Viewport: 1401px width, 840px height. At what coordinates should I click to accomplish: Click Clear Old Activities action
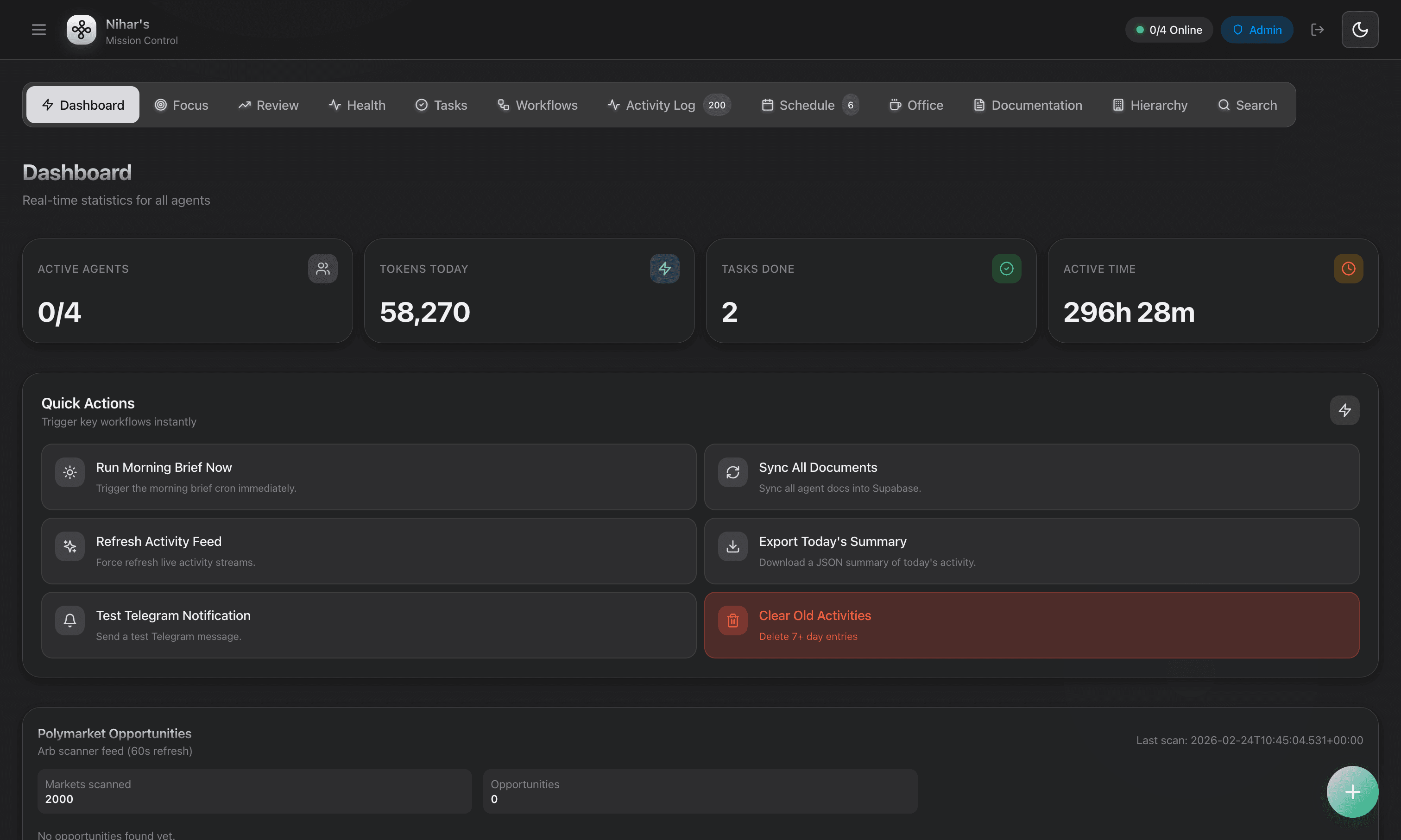click(1031, 625)
